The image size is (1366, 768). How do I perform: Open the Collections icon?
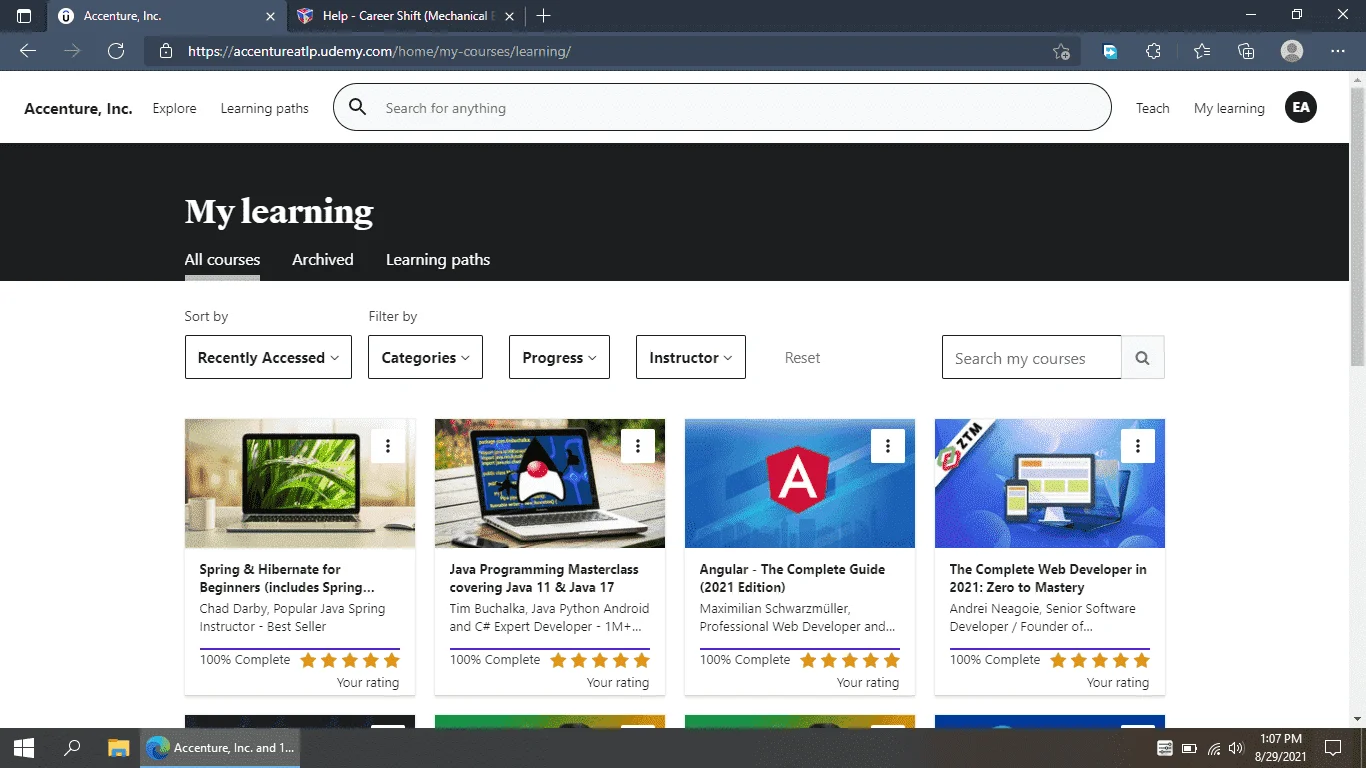(x=1246, y=51)
